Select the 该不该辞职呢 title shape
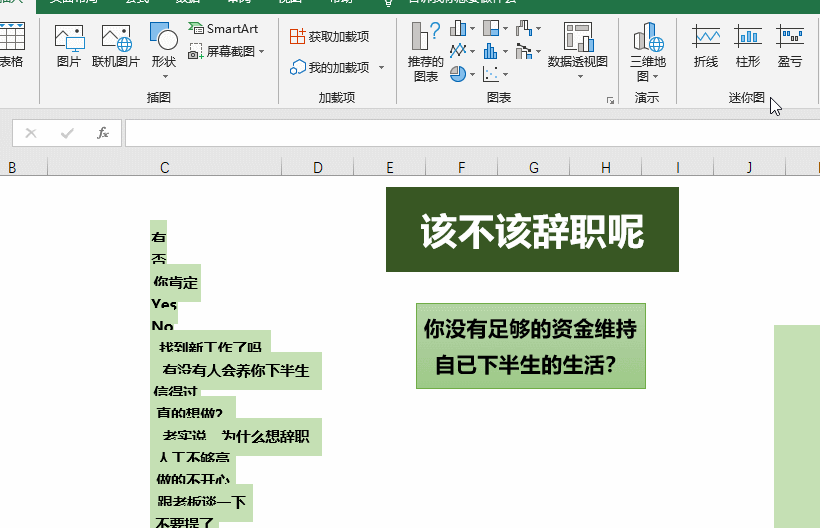This screenshot has height=528, width=820. tap(532, 229)
